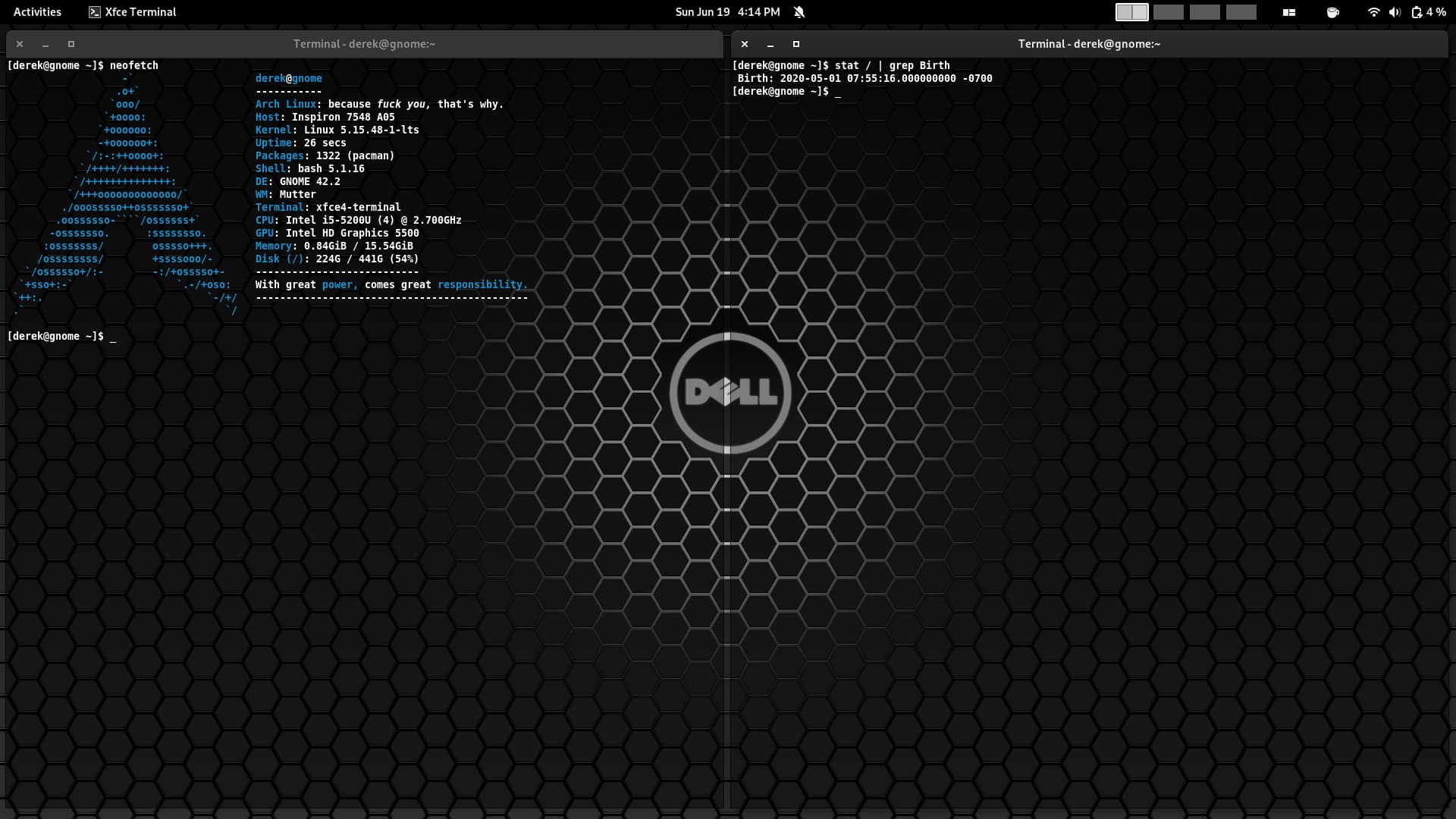1456x819 pixels.
Task: Click the 'Shell: bash 5.1.16' line
Action: pyautogui.click(x=309, y=168)
